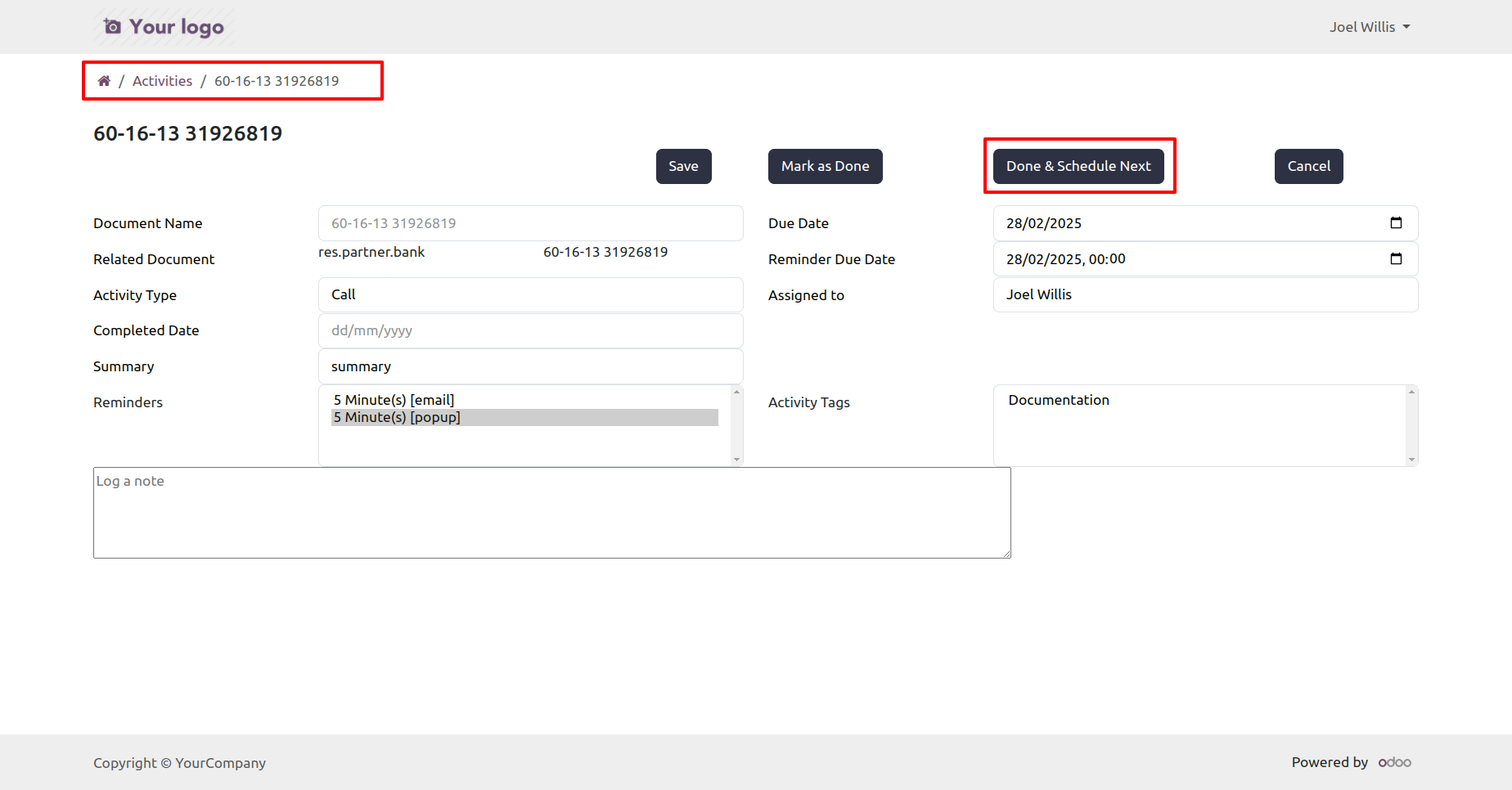This screenshot has height=790, width=1512.
Task: Click the Reminder Due Date field value
Action: (1066, 259)
